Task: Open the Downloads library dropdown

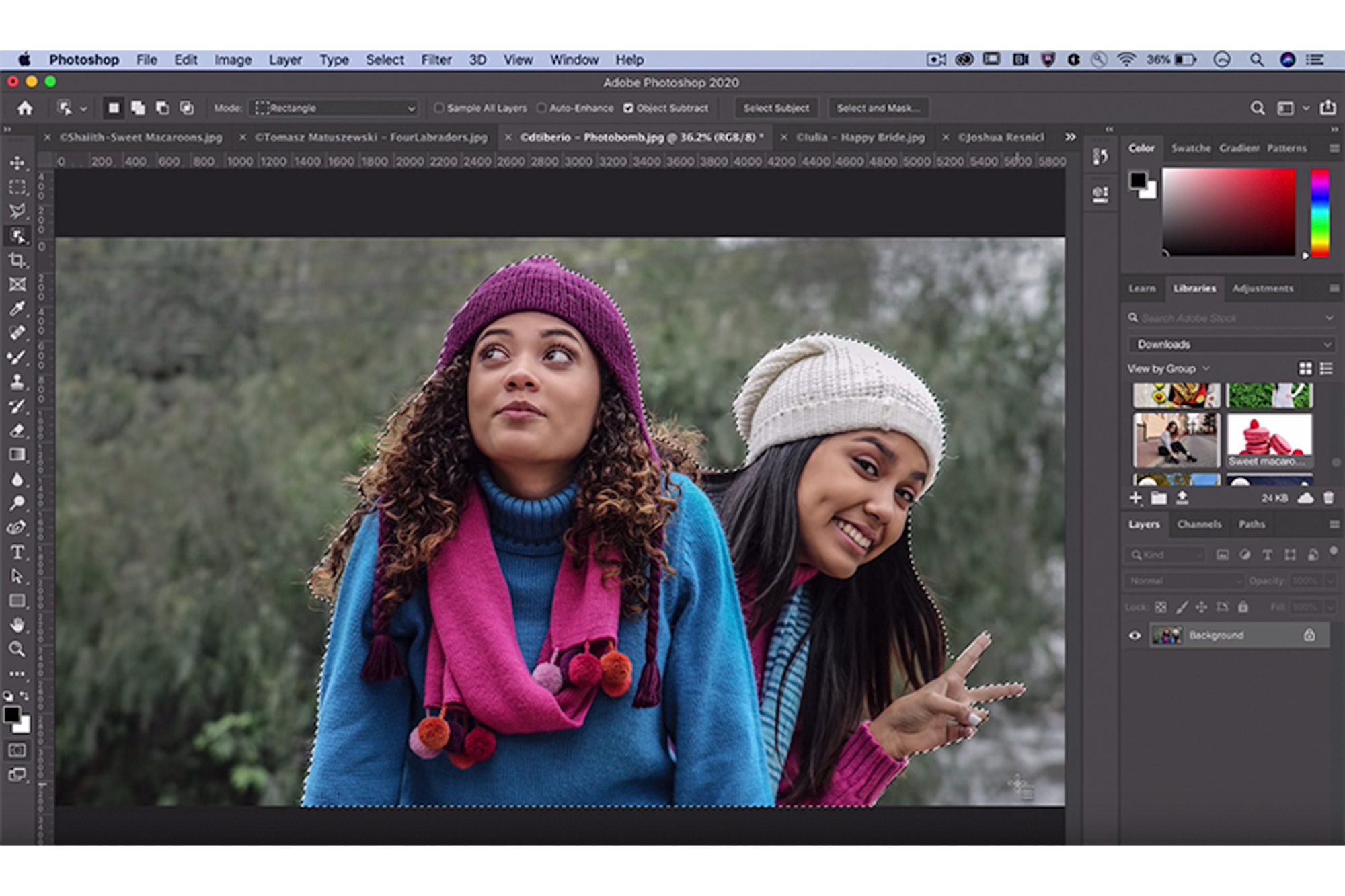Action: (x=1231, y=344)
